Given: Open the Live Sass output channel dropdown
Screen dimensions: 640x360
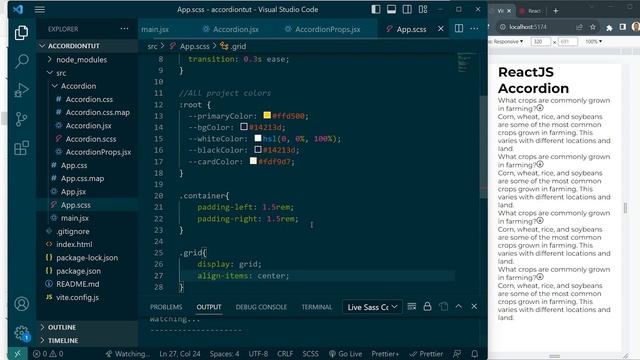Looking at the screenshot, I should pyautogui.click(x=372, y=307).
